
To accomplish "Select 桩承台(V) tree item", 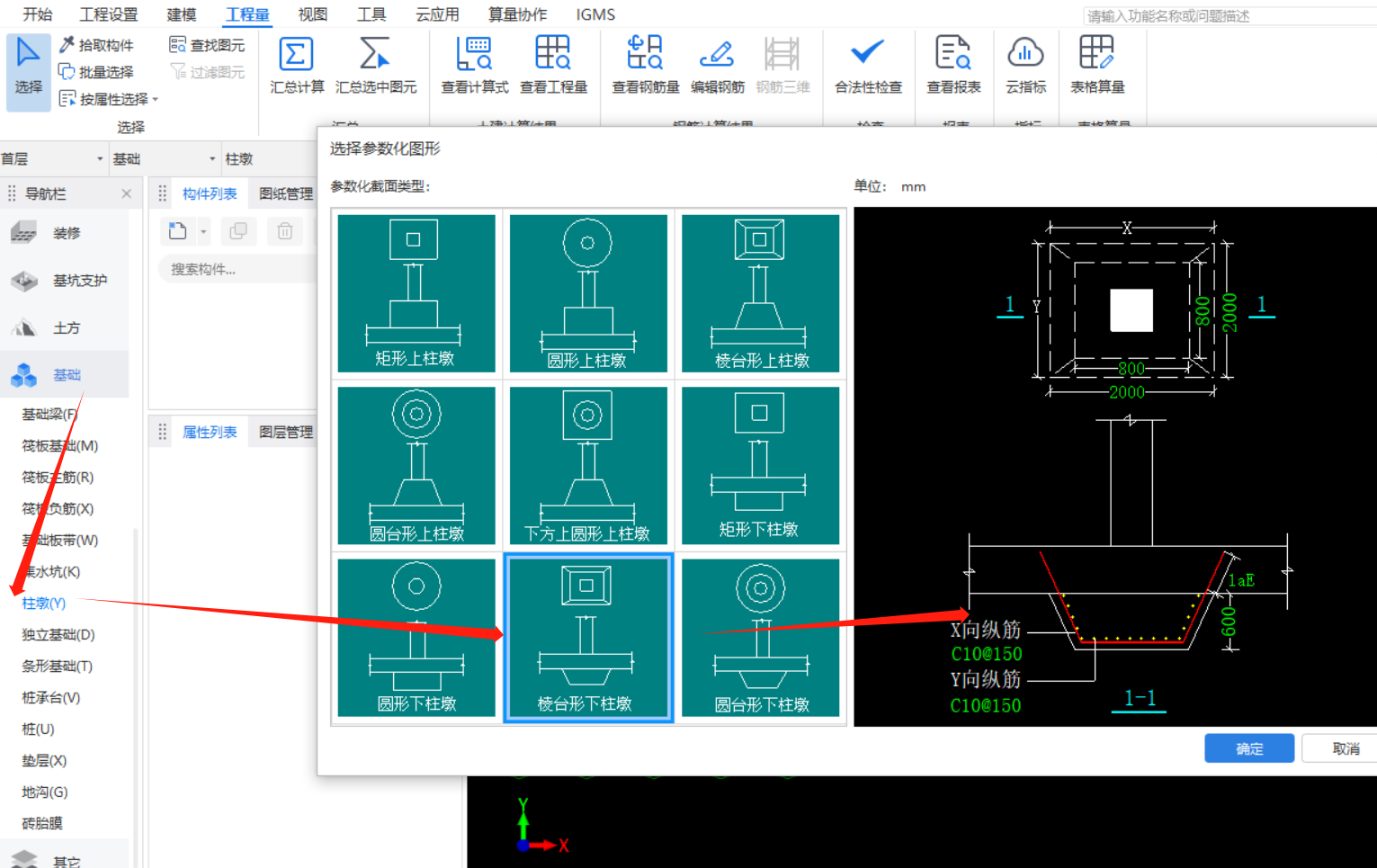I will pos(51,697).
